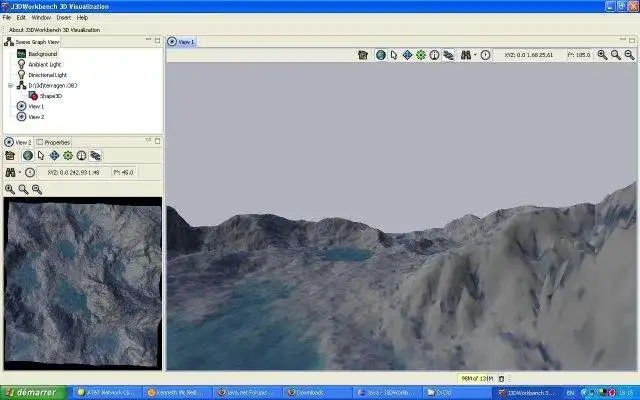
Task: Open the File menu
Action: click(x=7, y=18)
